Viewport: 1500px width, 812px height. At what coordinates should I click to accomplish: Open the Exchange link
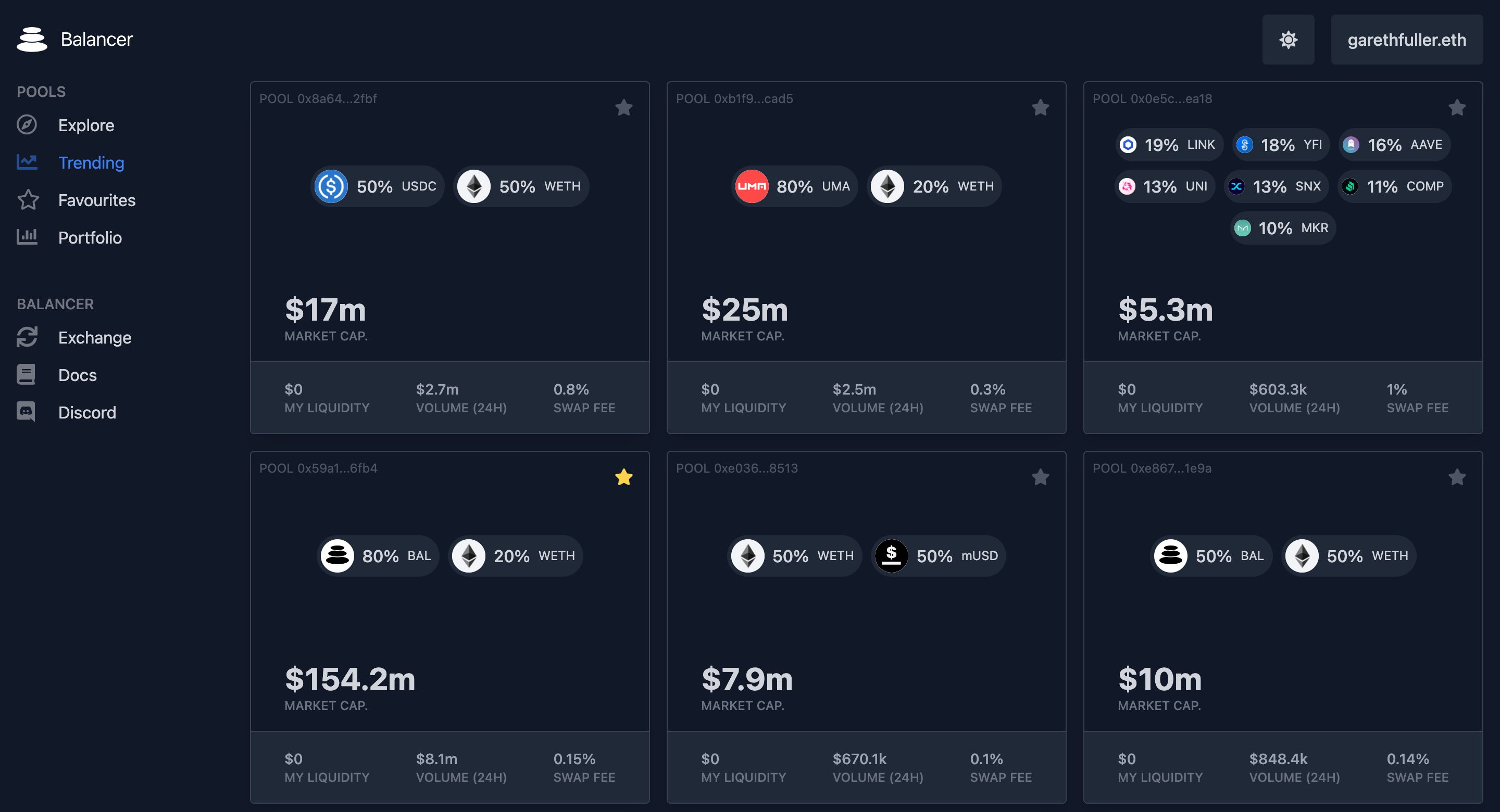[x=94, y=338]
